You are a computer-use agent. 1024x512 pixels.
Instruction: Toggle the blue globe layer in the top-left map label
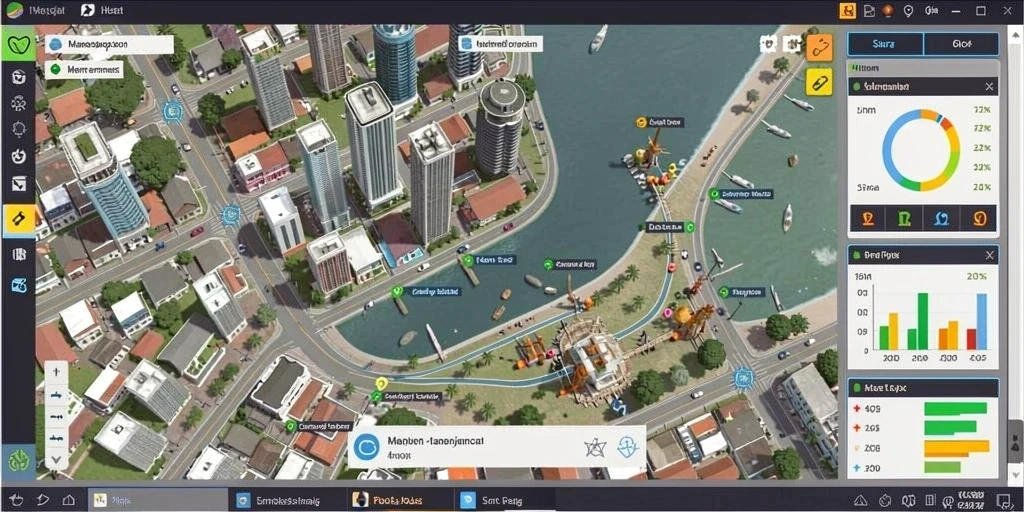[55, 44]
